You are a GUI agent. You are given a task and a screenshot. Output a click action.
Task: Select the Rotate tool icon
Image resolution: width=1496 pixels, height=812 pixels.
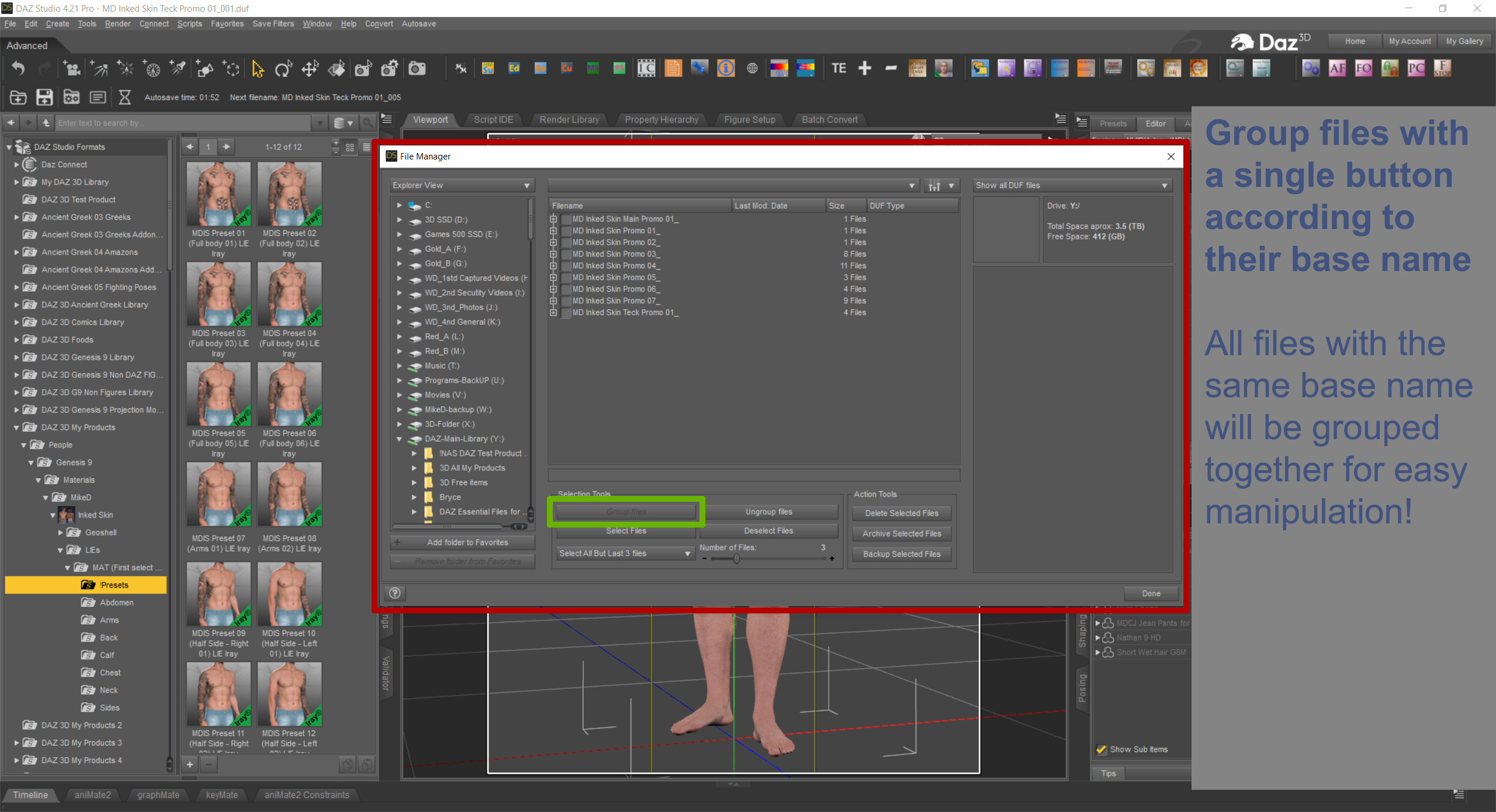click(x=283, y=69)
